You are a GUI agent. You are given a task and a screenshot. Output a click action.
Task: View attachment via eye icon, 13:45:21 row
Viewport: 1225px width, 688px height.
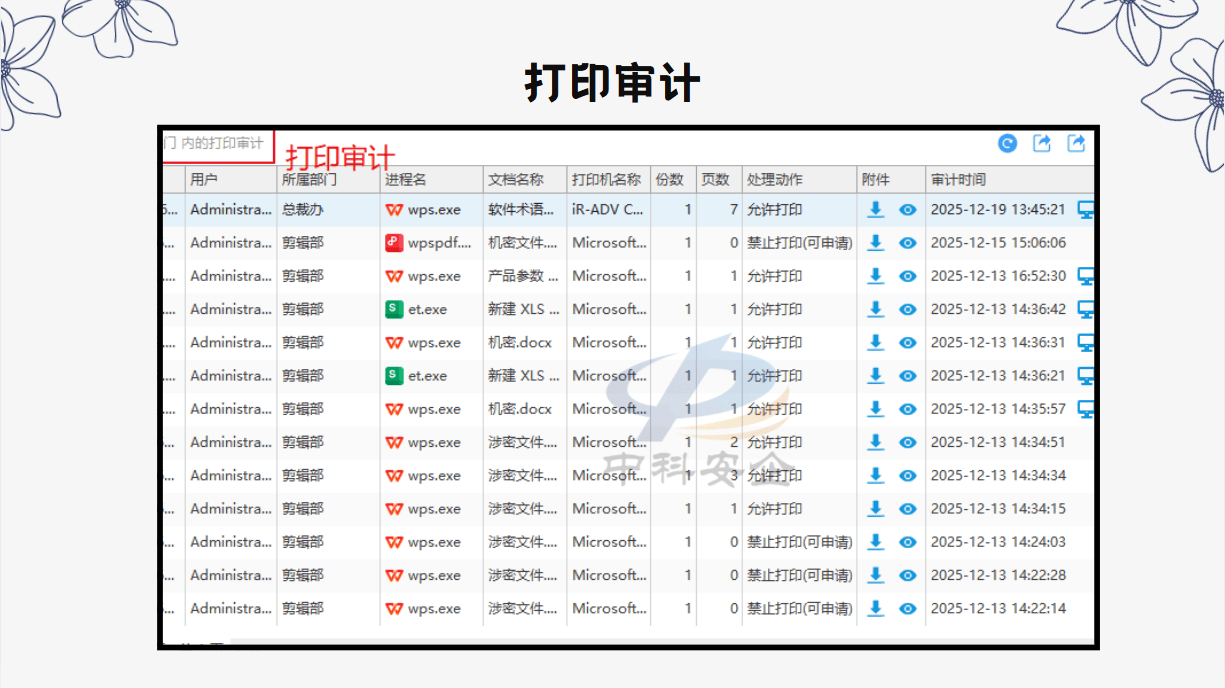coord(908,210)
